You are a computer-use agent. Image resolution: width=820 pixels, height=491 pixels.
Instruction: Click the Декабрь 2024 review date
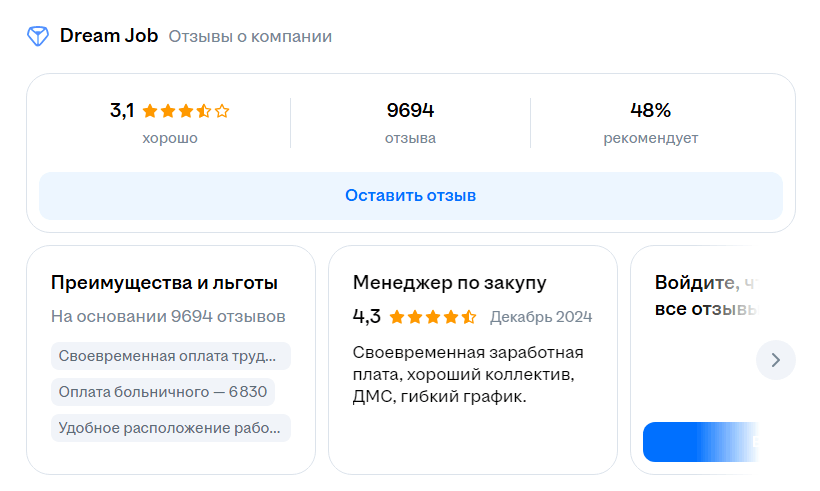point(541,317)
